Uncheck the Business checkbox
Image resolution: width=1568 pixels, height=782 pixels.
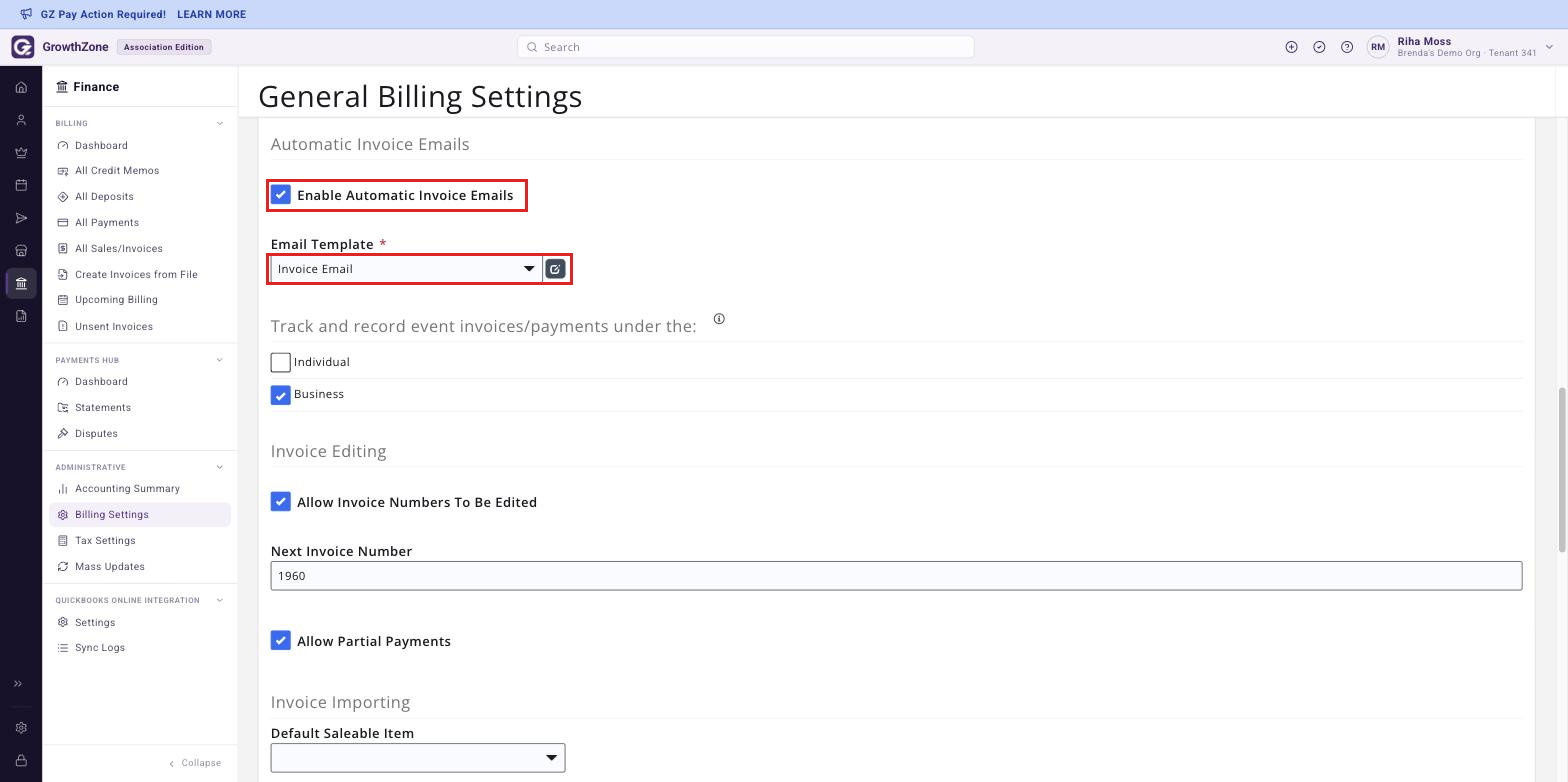point(281,395)
